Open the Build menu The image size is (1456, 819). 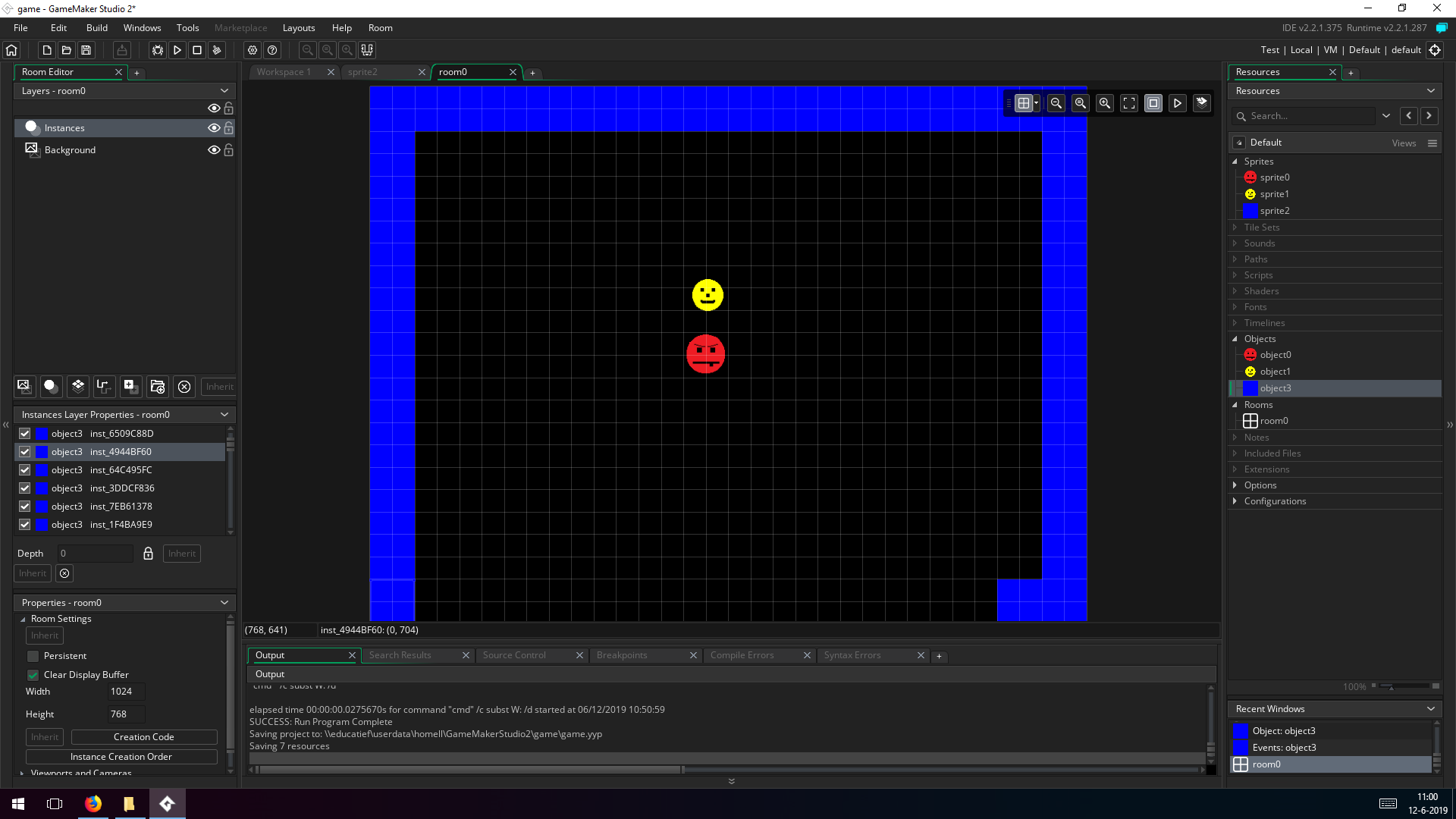click(x=97, y=28)
